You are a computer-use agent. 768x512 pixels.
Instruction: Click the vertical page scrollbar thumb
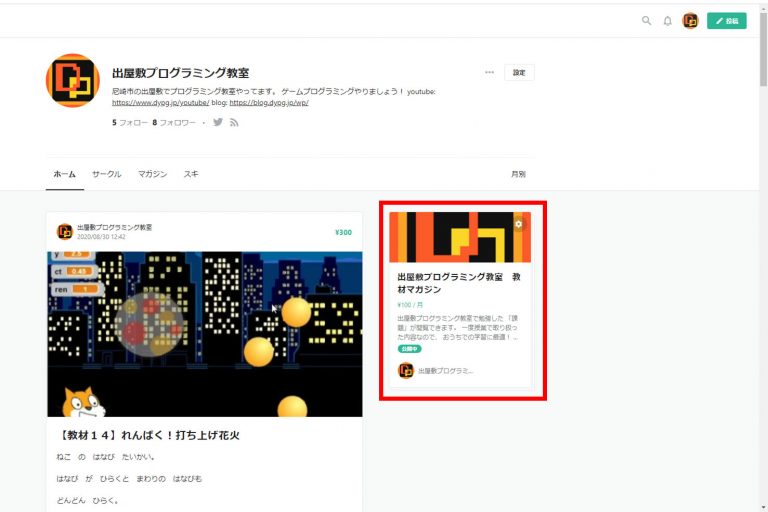pos(764,48)
